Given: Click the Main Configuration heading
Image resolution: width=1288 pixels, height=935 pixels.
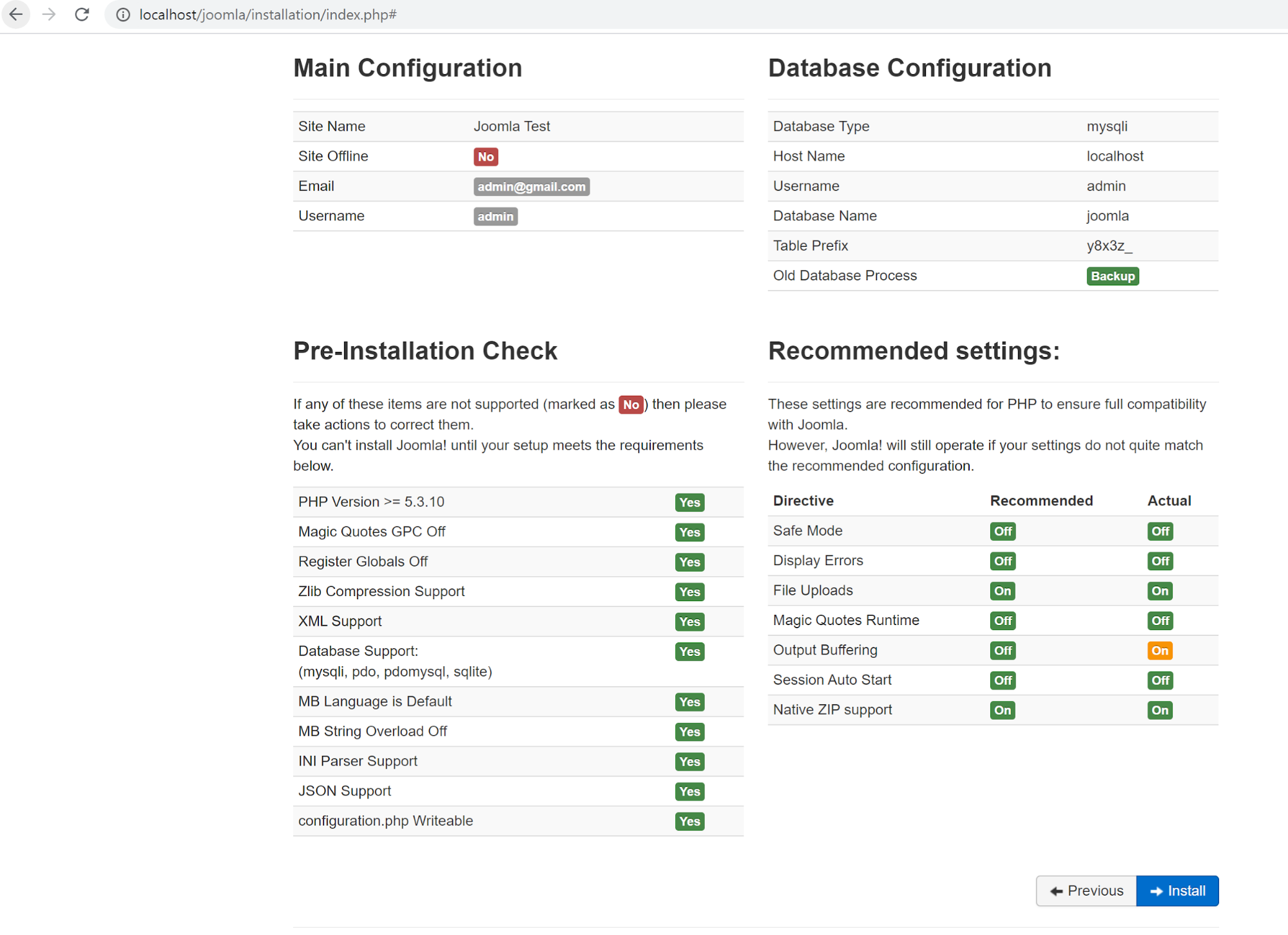Looking at the screenshot, I should tap(408, 68).
